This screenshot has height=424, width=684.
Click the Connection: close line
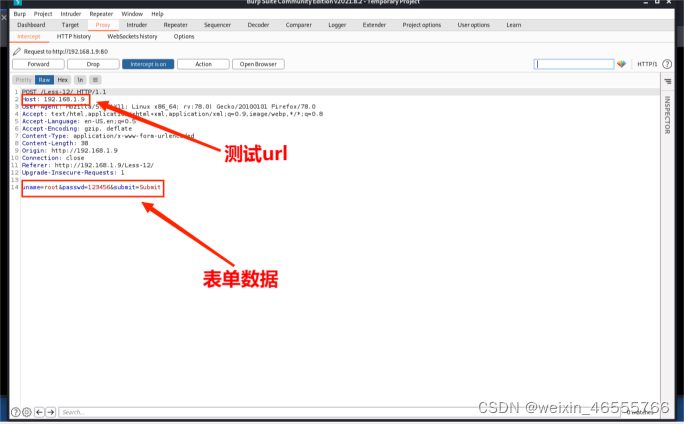click(53, 158)
